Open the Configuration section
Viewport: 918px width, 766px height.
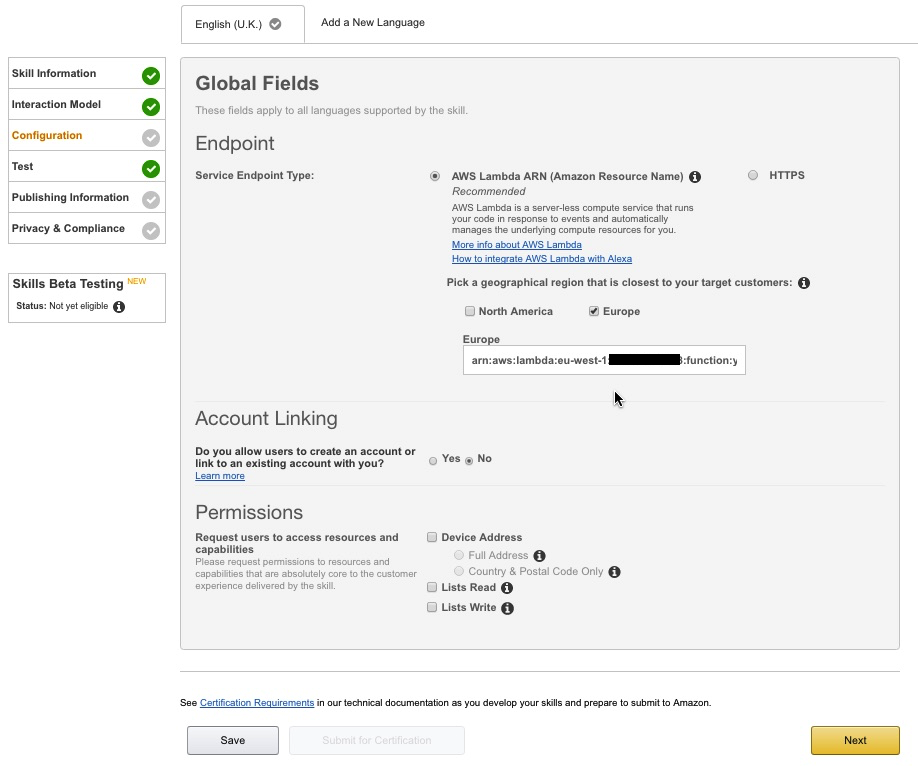tap(87, 135)
